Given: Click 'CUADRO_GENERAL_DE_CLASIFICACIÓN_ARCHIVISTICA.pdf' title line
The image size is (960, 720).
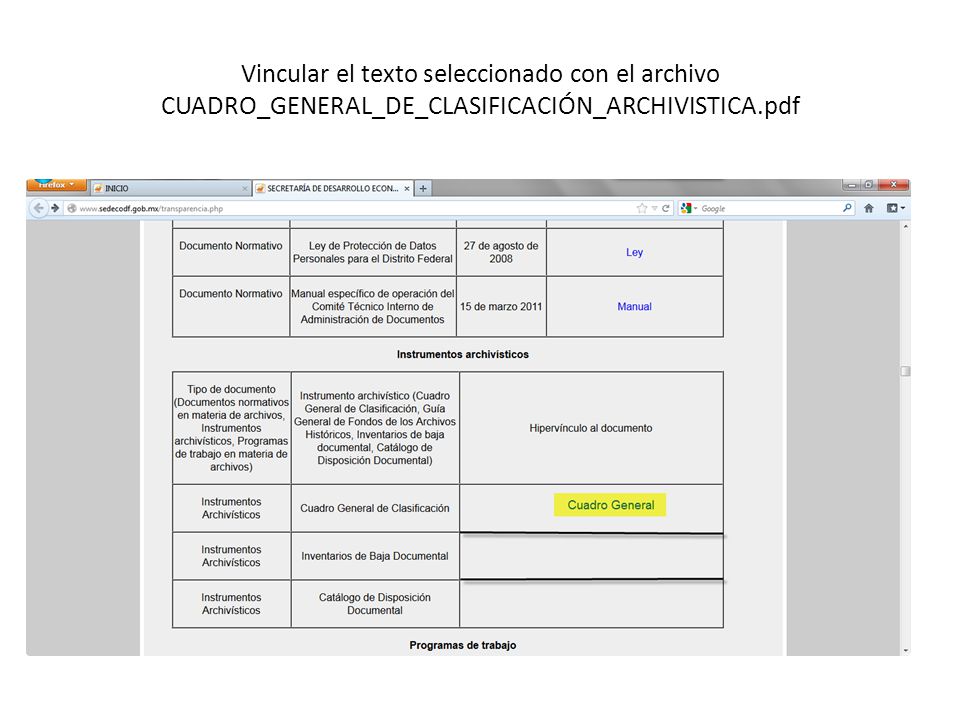Looking at the screenshot, I should click(x=480, y=105).
